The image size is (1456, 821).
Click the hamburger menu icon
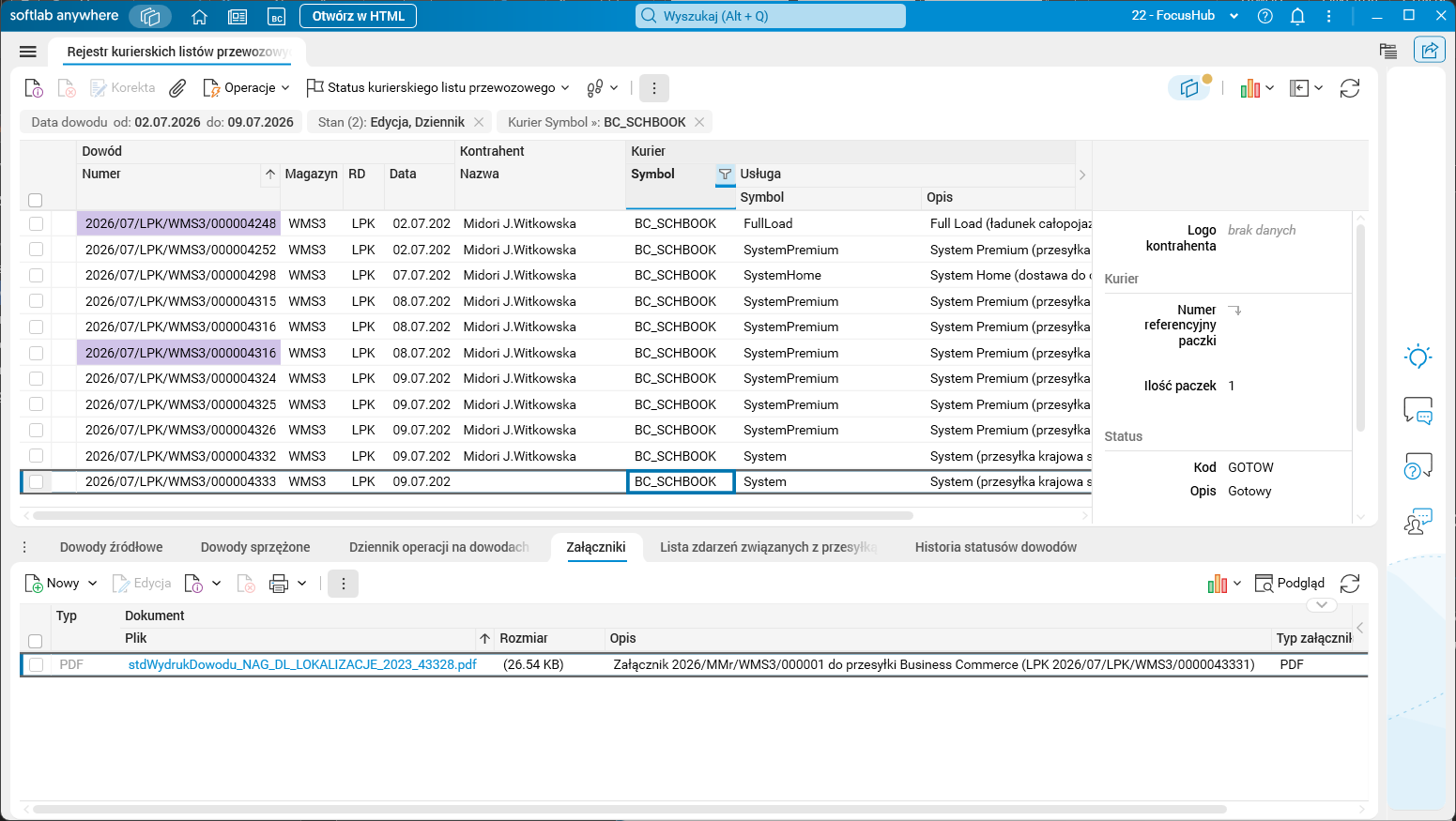tap(28, 52)
